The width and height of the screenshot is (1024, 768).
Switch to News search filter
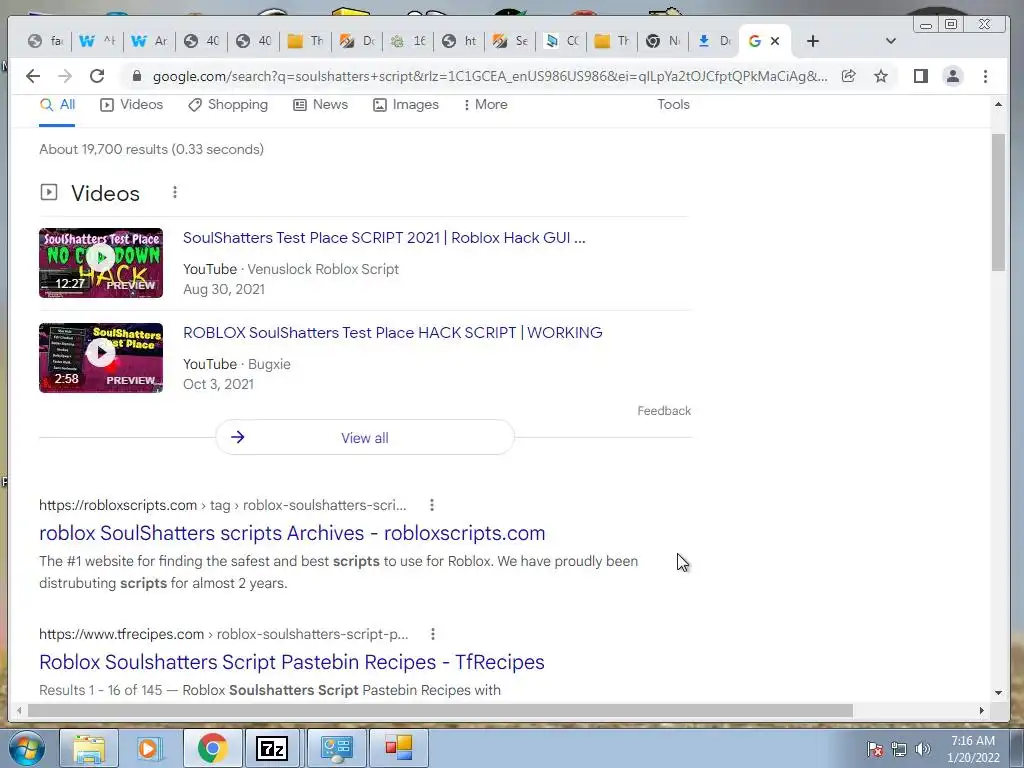[x=320, y=104]
